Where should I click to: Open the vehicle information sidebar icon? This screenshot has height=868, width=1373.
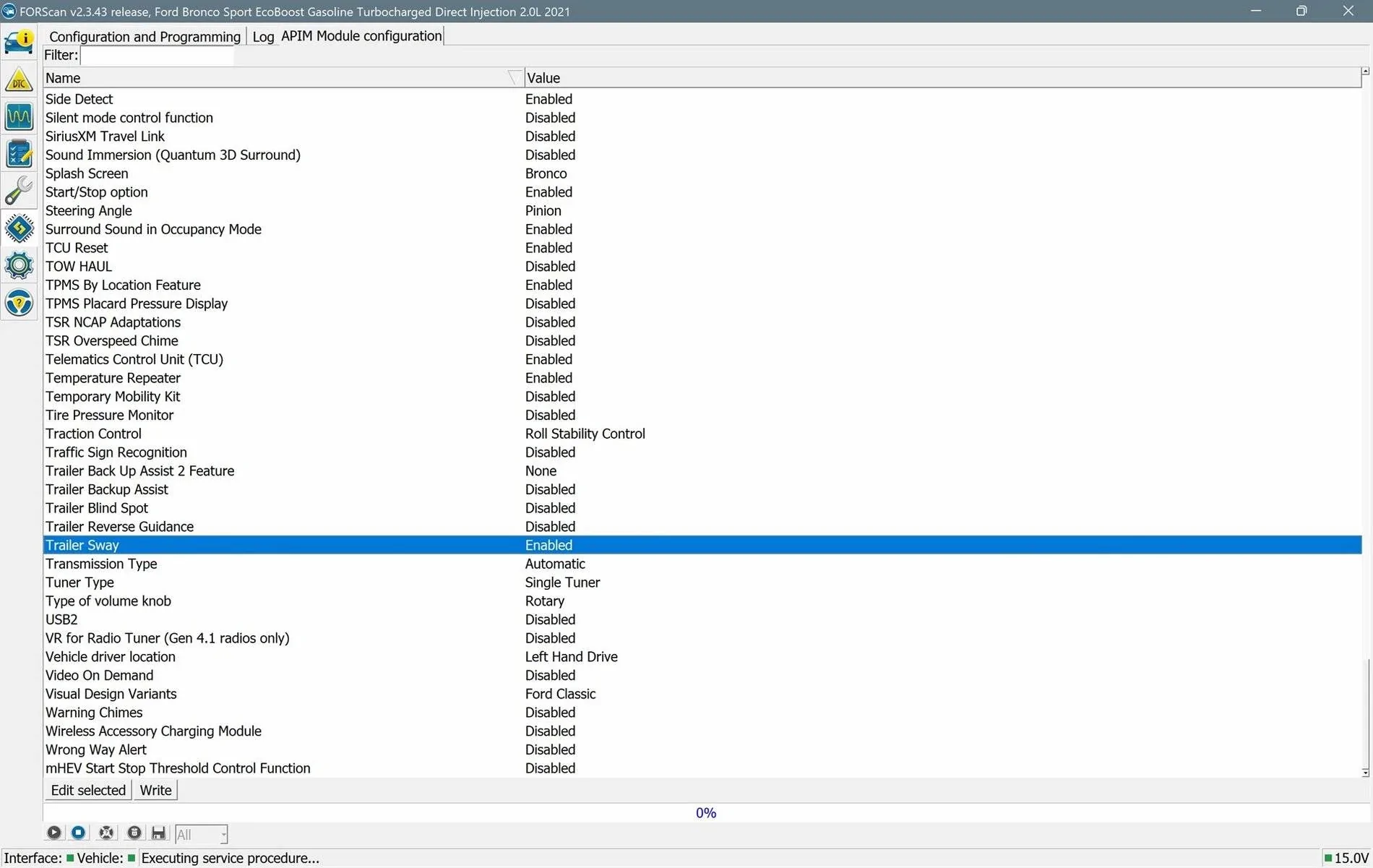pyautogui.click(x=19, y=41)
